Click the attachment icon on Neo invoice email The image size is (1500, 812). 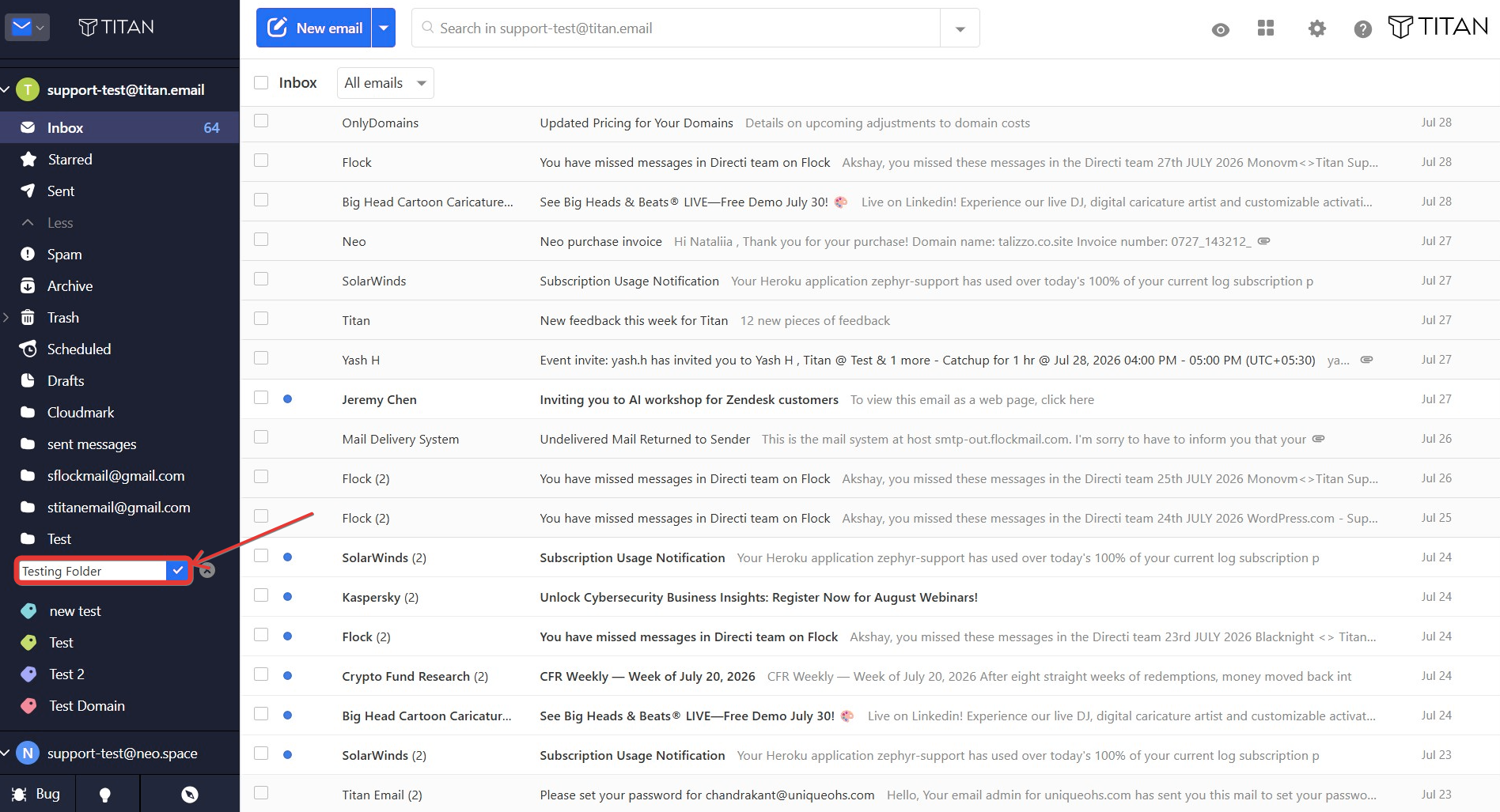point(1264,241)
